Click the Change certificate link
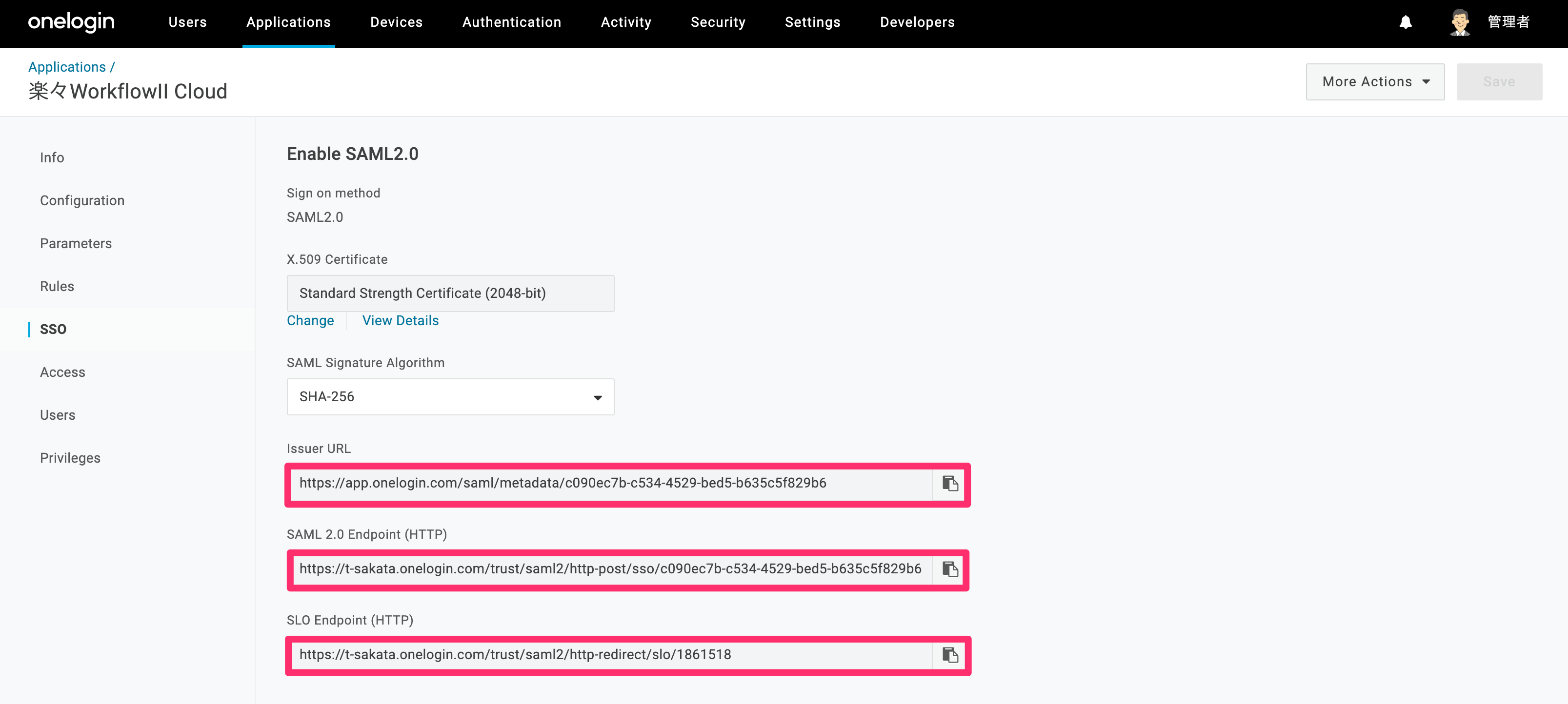Viewport: 1568px width, 704px height. (x=310, y=321)
